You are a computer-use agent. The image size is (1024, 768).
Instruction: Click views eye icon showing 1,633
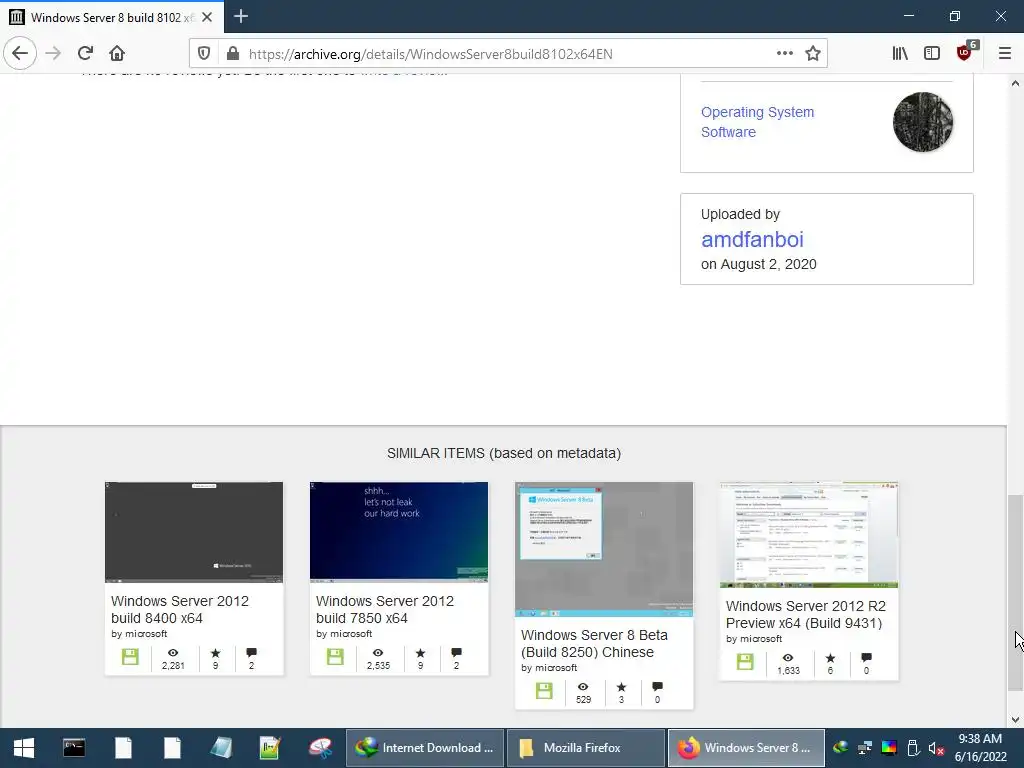click(788, 658)
